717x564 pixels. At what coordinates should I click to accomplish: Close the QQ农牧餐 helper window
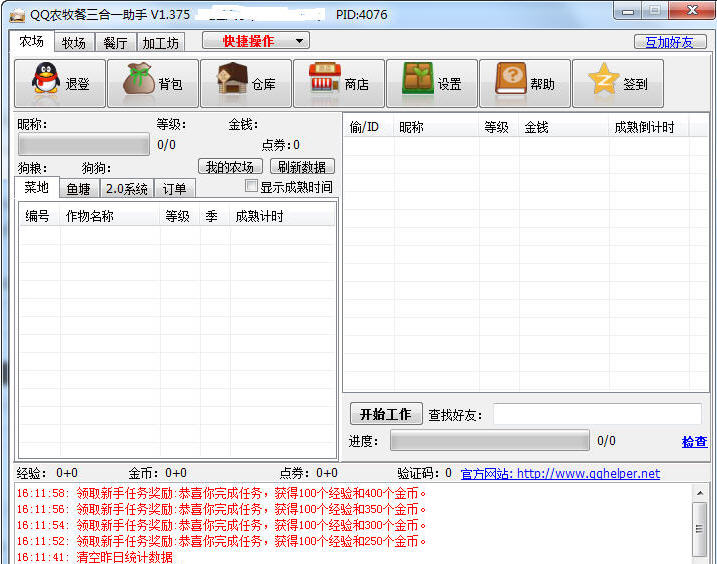tap(692, 11)
